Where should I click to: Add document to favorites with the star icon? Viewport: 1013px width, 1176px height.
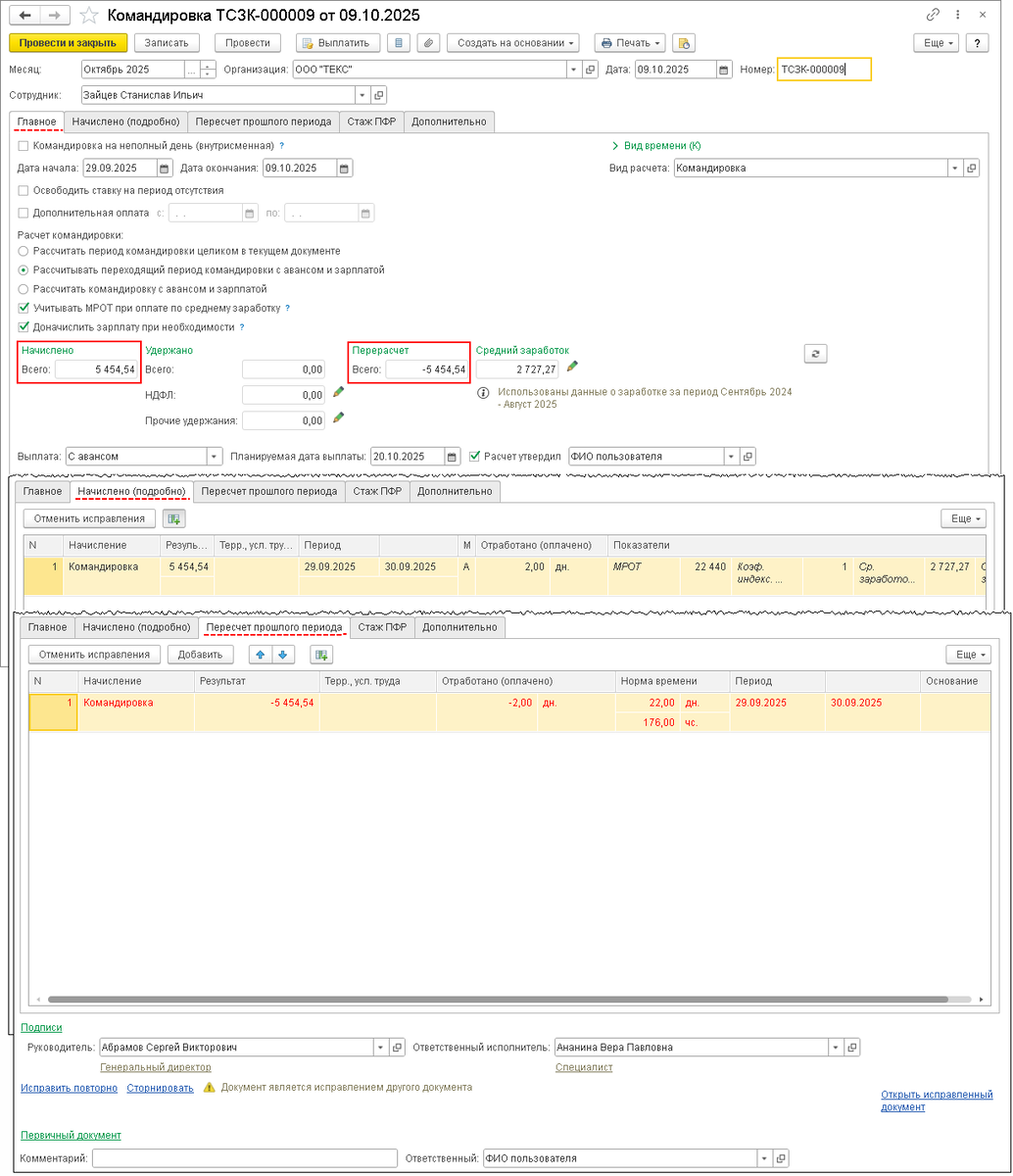(88, 16)
